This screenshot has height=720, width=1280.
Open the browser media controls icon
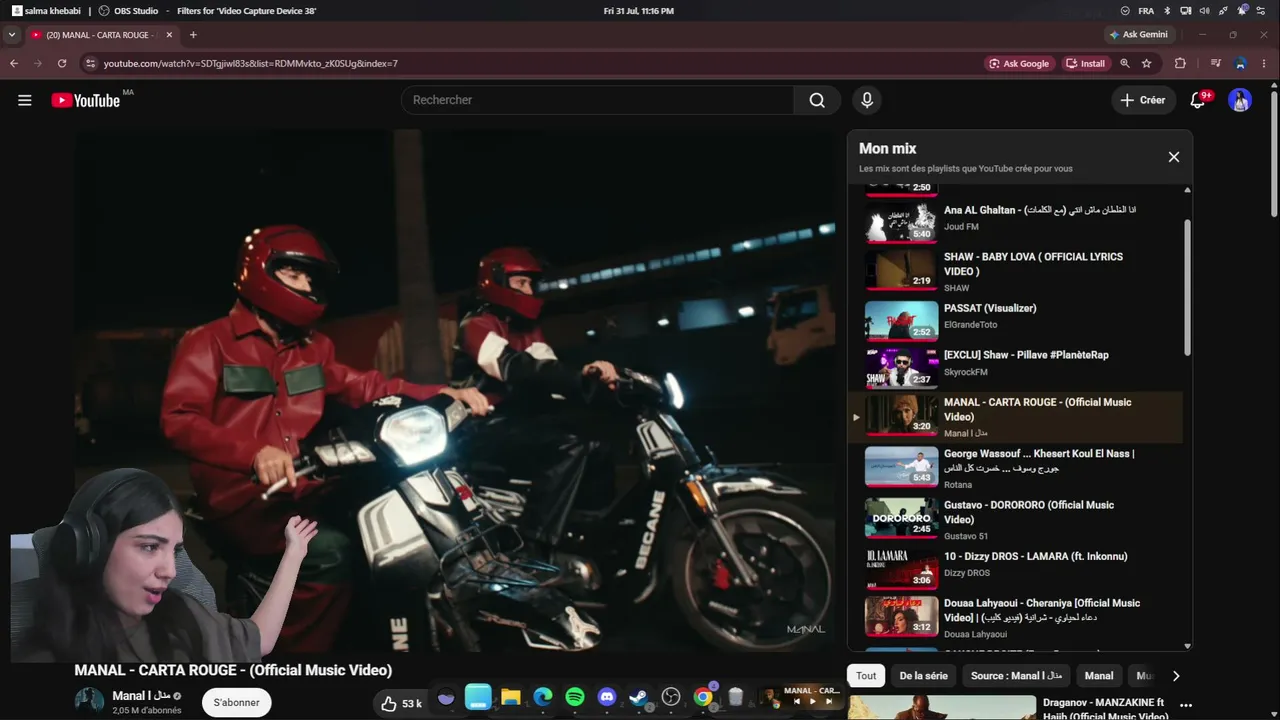[x=1216, y=63]
